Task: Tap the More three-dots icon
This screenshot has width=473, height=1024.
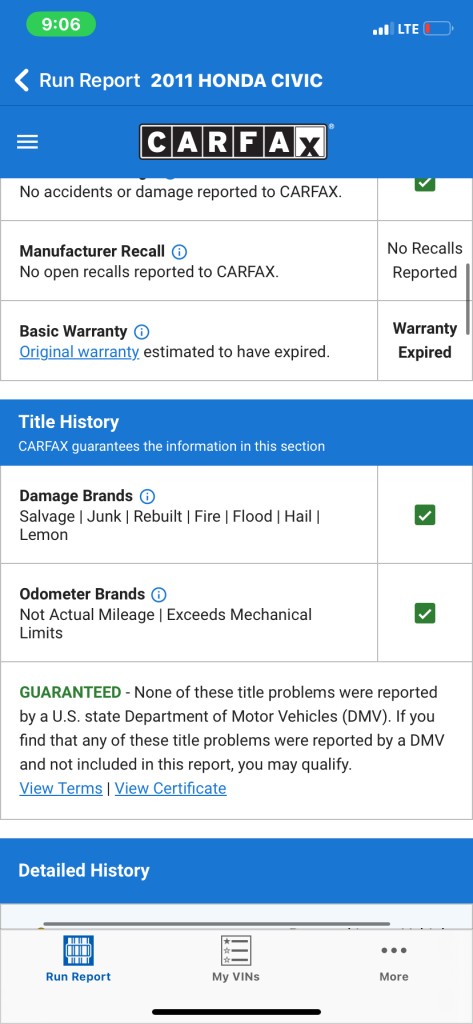Action: click(394, 950)
